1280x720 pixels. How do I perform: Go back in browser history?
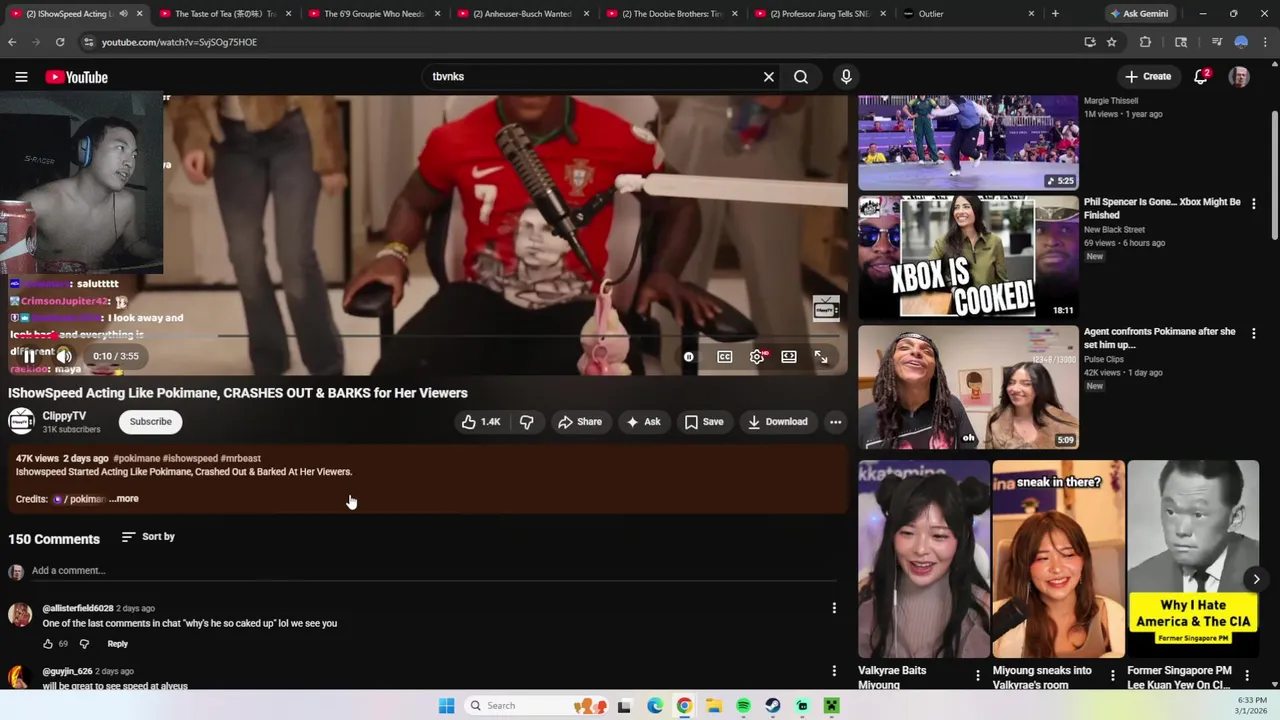pos(12,42)
